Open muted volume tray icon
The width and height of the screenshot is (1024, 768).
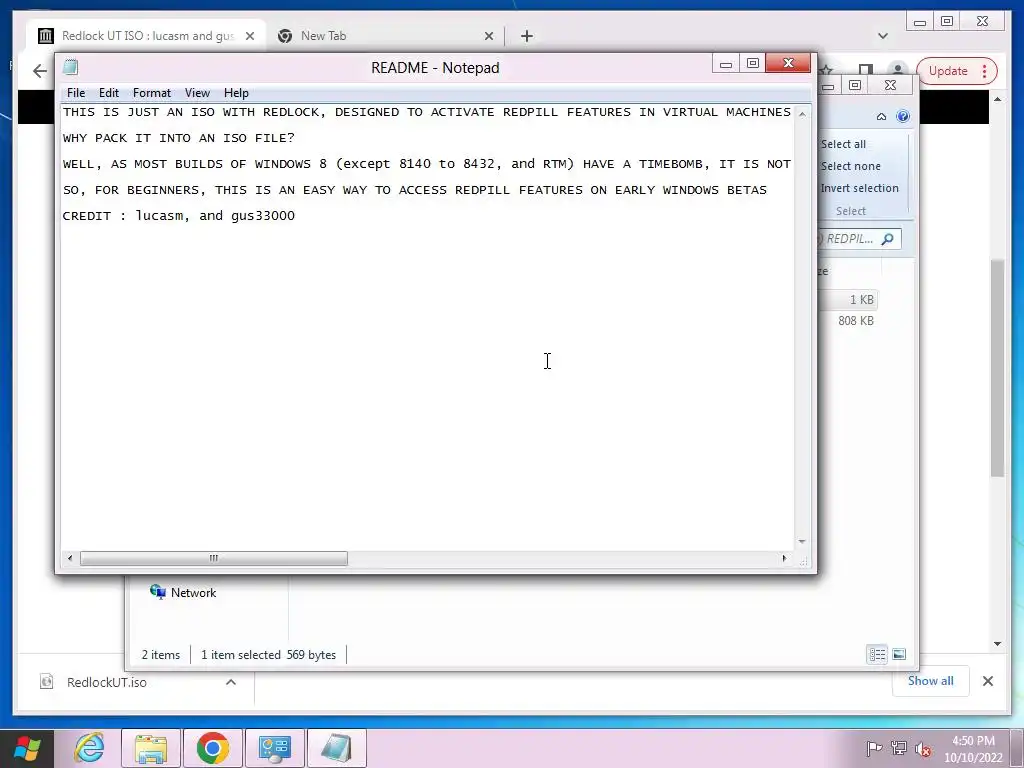tap(923, 748)
